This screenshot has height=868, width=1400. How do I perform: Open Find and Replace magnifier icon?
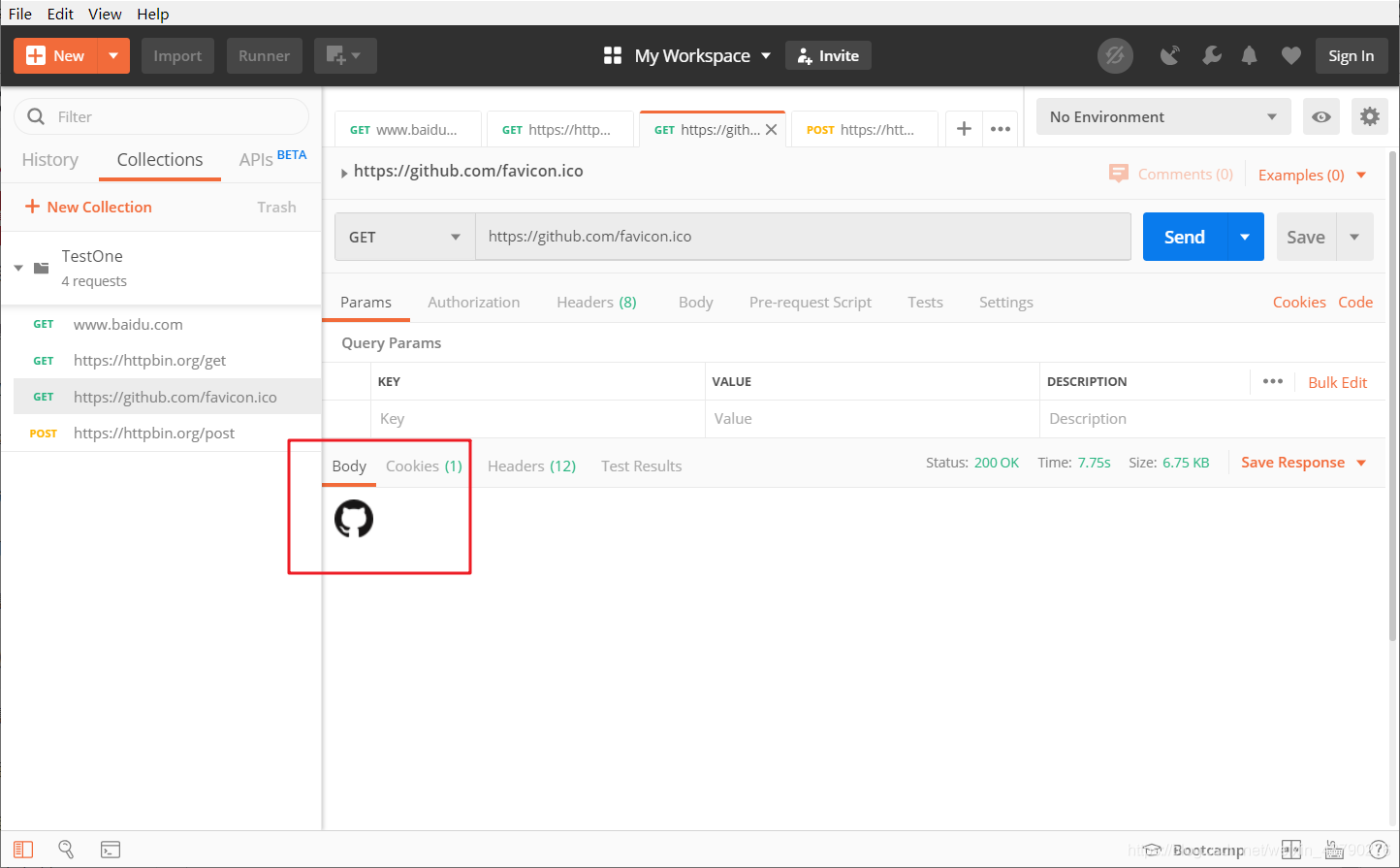[x=66, y=850]
